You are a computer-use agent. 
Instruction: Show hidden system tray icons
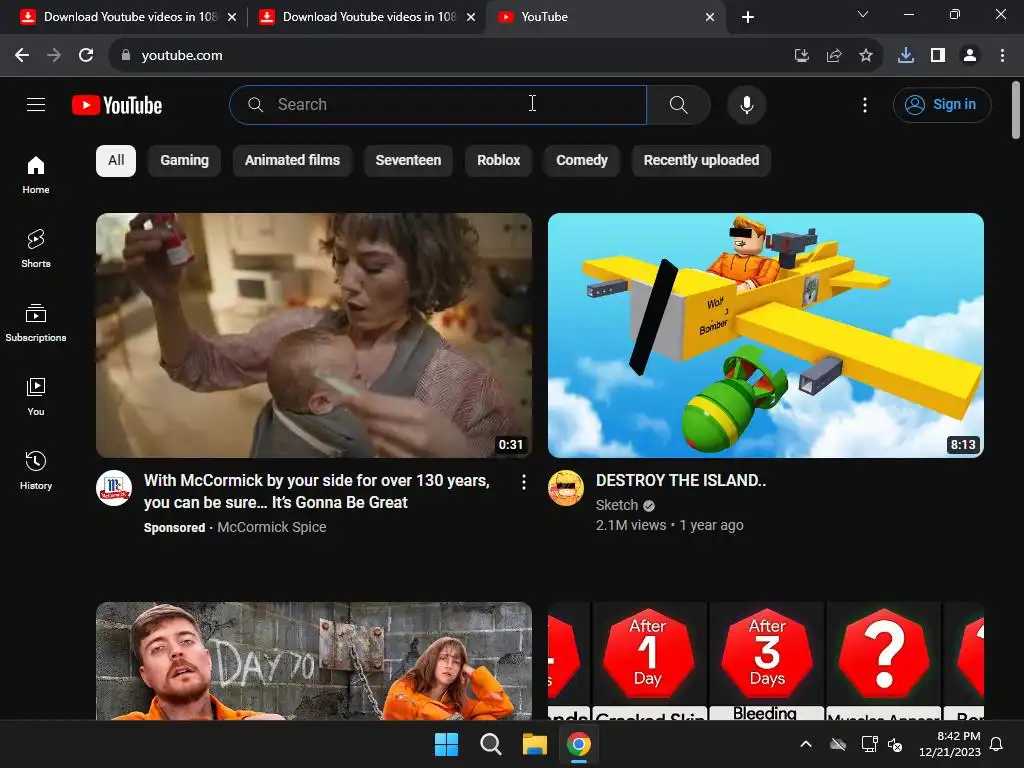pyautogui.click(x=806, y=744)
